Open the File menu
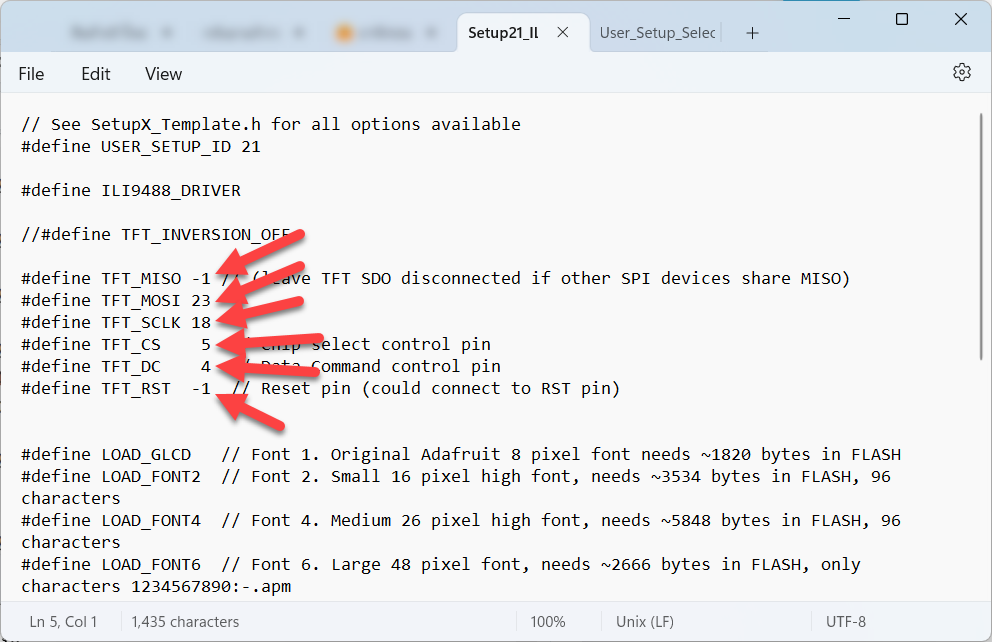 pos(31,74)
